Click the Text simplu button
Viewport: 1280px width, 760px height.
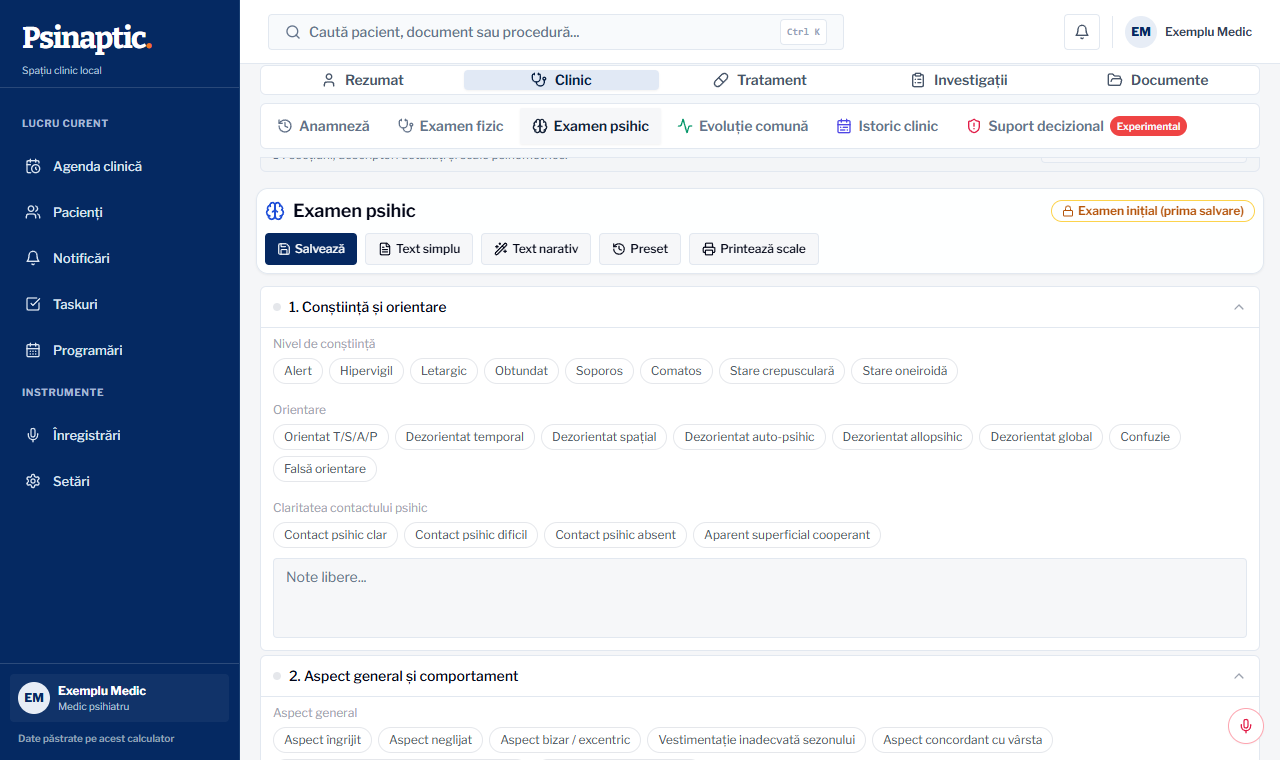419,249
